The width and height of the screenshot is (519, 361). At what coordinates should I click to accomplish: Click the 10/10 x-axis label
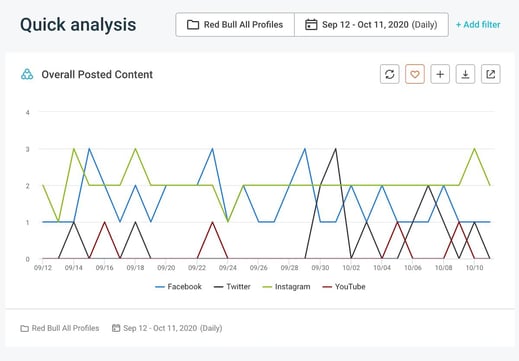pos(474,268)
